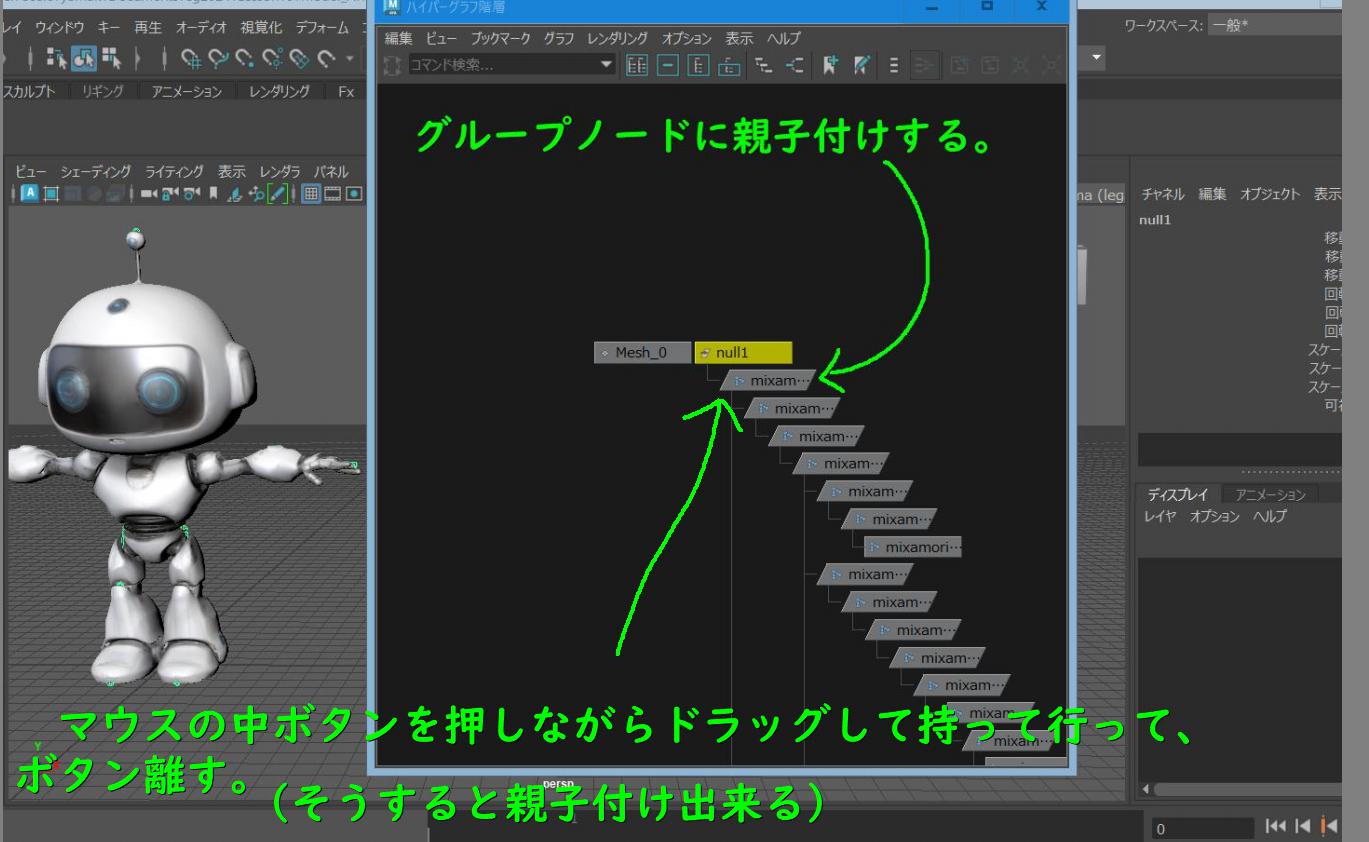Switch to the スカルプト shelf tab
Image resolution: width=1369 pixels, height=842 pixels.
[30, 92]
